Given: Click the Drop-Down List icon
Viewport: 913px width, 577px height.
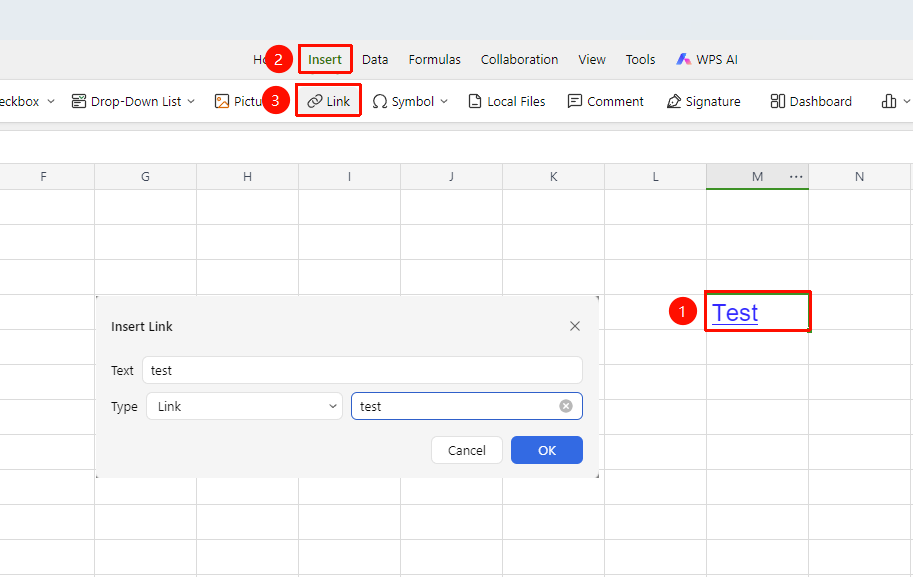Looking at the screenshot, I should coord(79,101).
